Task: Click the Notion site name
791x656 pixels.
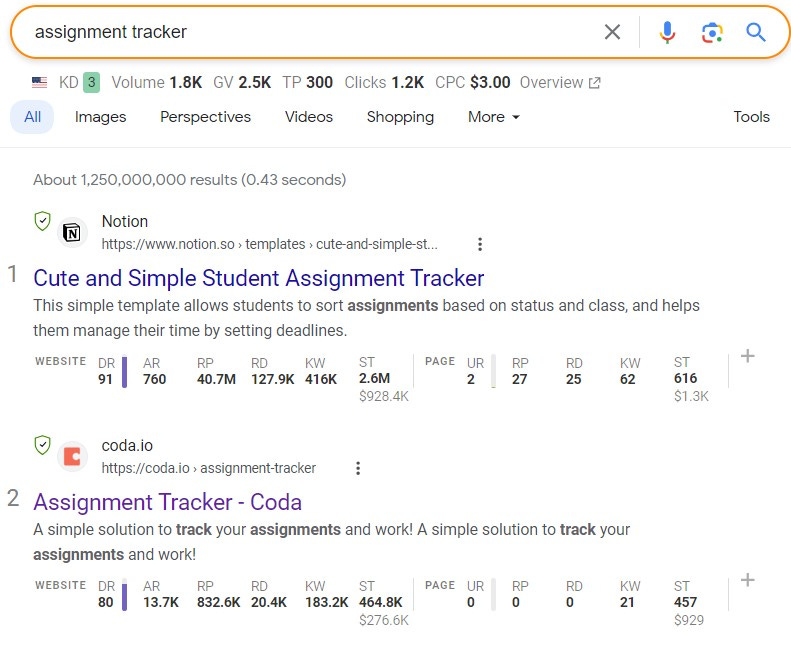Action: [x=125, y=222]
